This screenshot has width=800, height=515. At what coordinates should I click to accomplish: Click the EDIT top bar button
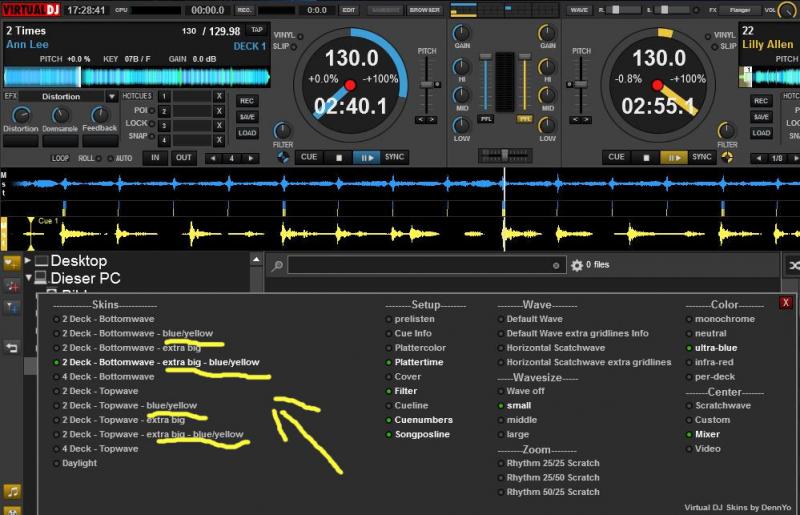349,10
